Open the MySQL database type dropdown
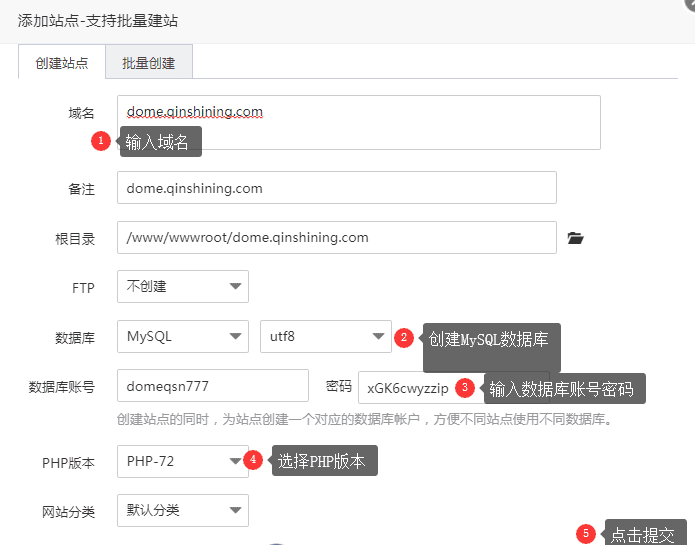The image size is (695, 545). [183, 336]
